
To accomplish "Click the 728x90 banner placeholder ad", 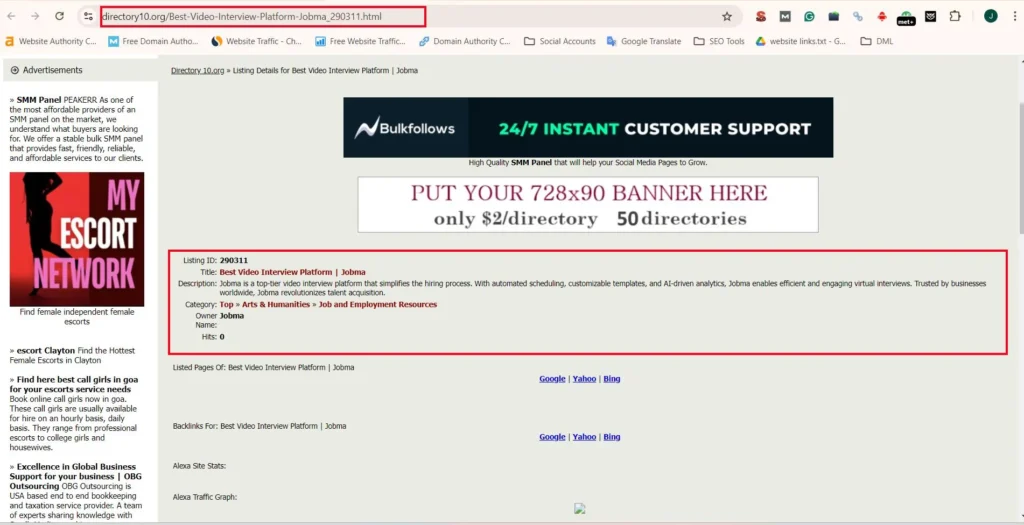I will click(x=588, y=204).
